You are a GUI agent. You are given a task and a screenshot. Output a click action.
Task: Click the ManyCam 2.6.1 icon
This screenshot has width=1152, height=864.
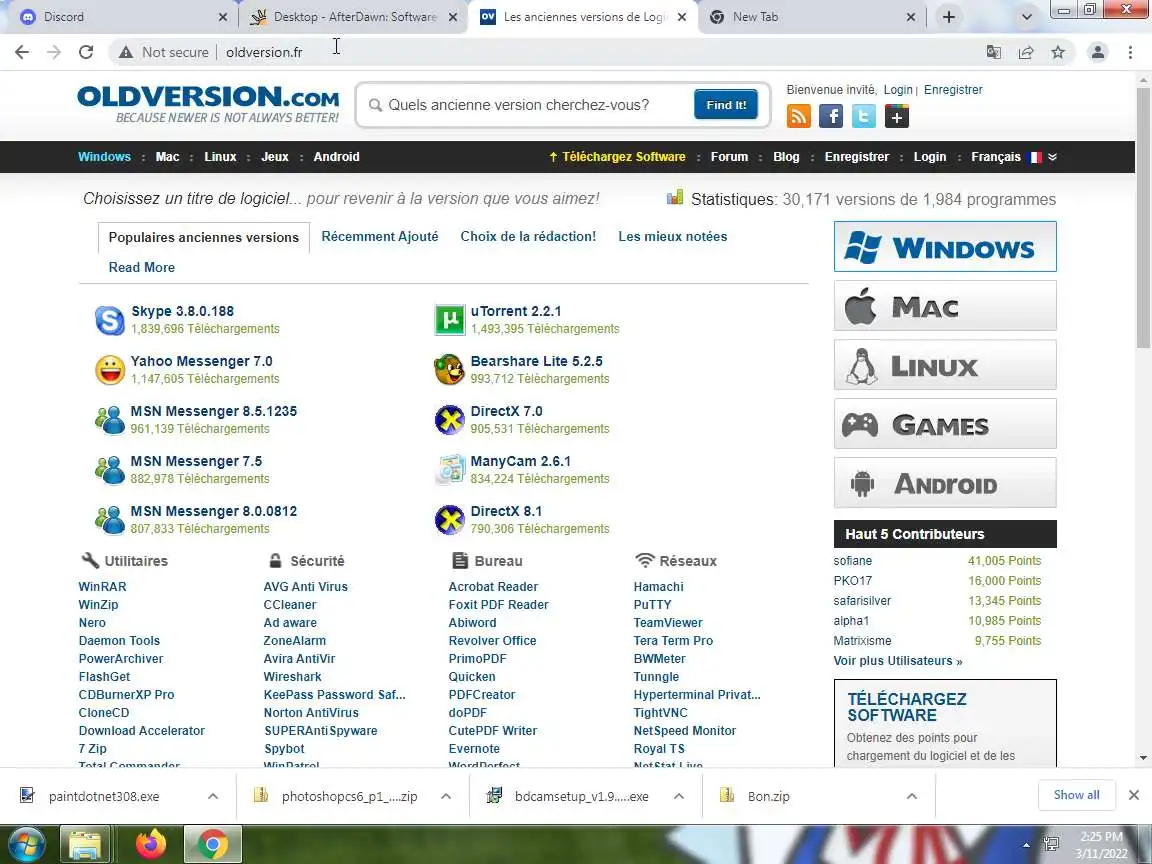tap(450, 470)
